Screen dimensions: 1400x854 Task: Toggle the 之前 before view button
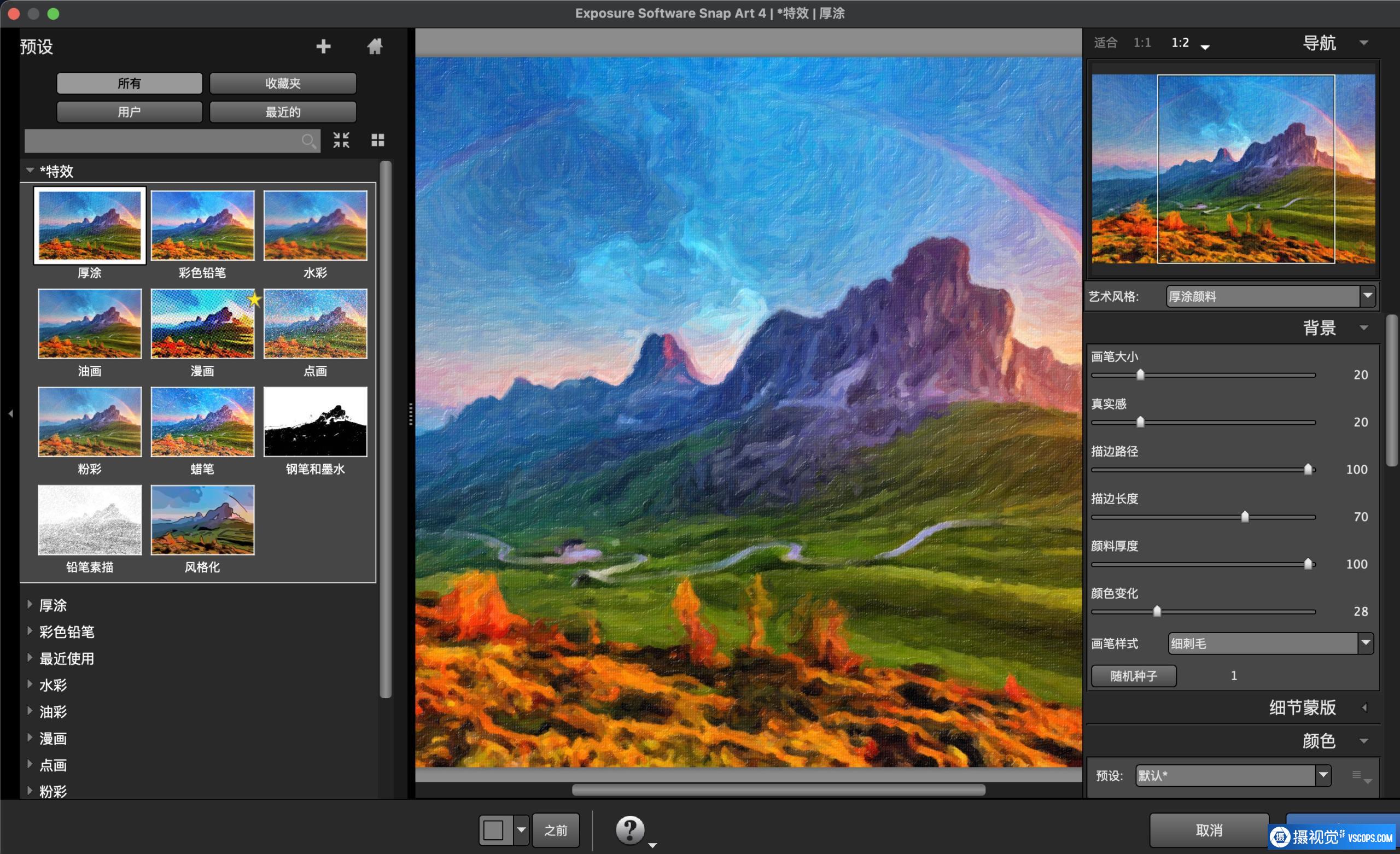[x=555, y=830]
